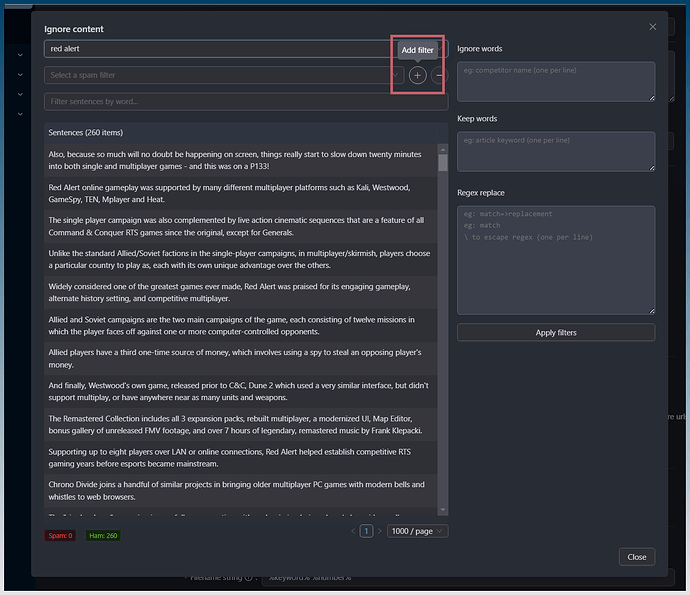The image size is (690, 595).
Task: Click the scrollbar down arrow in Sentences list
Action: click(443, 511)
